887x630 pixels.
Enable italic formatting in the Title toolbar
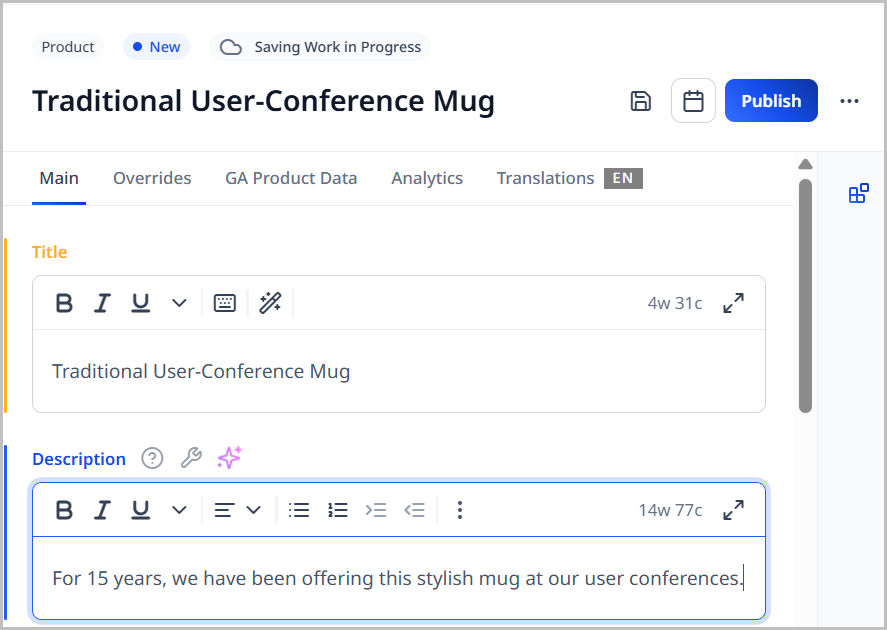tap(102, 302)
